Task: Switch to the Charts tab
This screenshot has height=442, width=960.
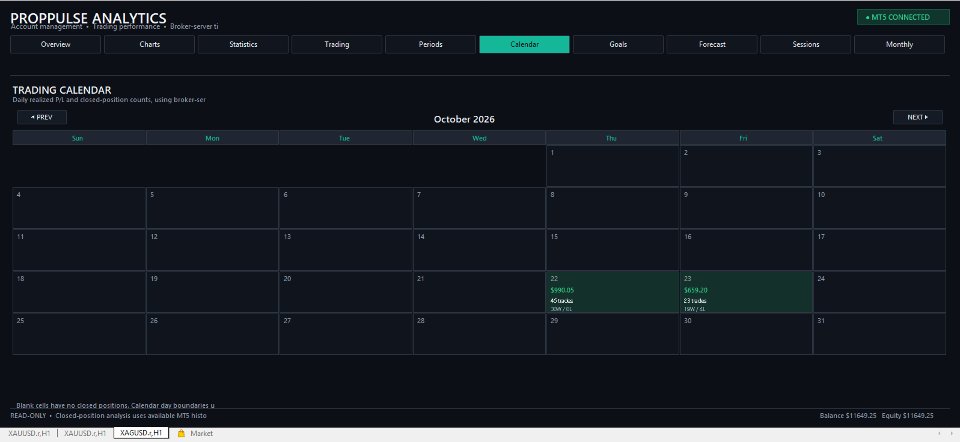Action: (x=149, y=45)
